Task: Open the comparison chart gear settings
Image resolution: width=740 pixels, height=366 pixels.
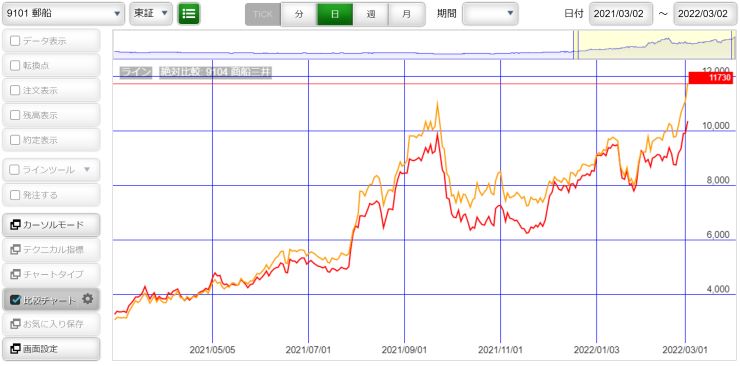Action: click(x=88, y=299)
